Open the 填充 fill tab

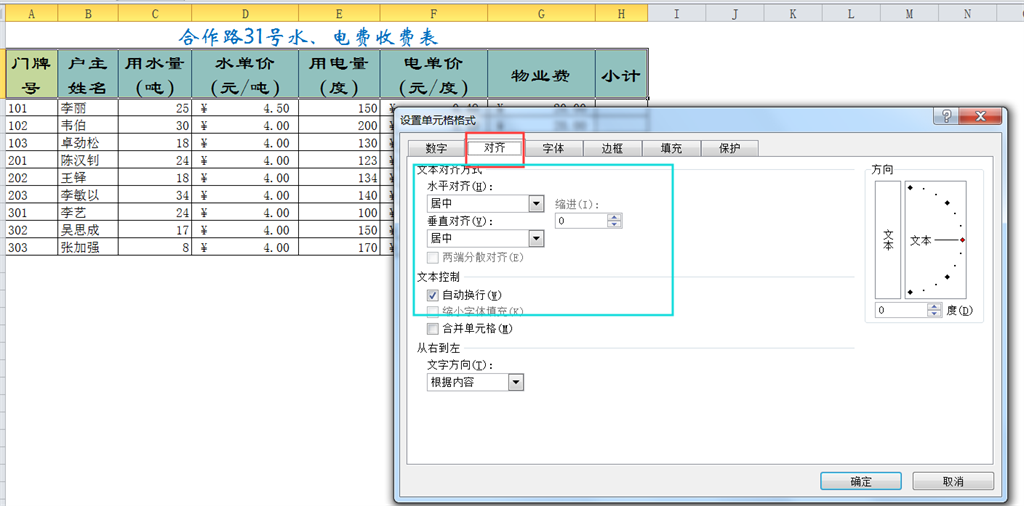(x=670, y=148)
